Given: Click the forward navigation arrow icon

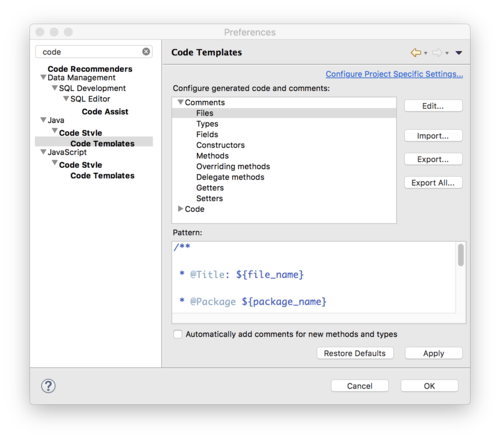Looking at the screenshot, I should pyautogui.click(x=437, y=53).
